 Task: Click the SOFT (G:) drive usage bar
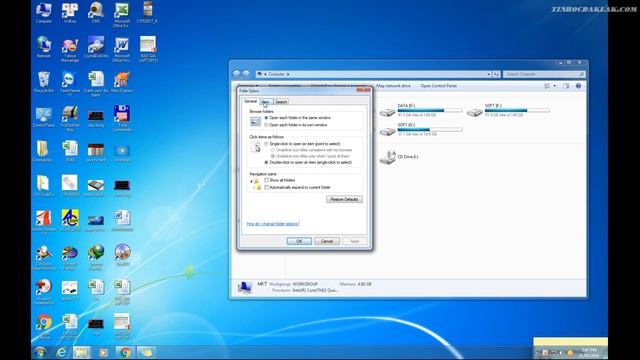[430, 129]
